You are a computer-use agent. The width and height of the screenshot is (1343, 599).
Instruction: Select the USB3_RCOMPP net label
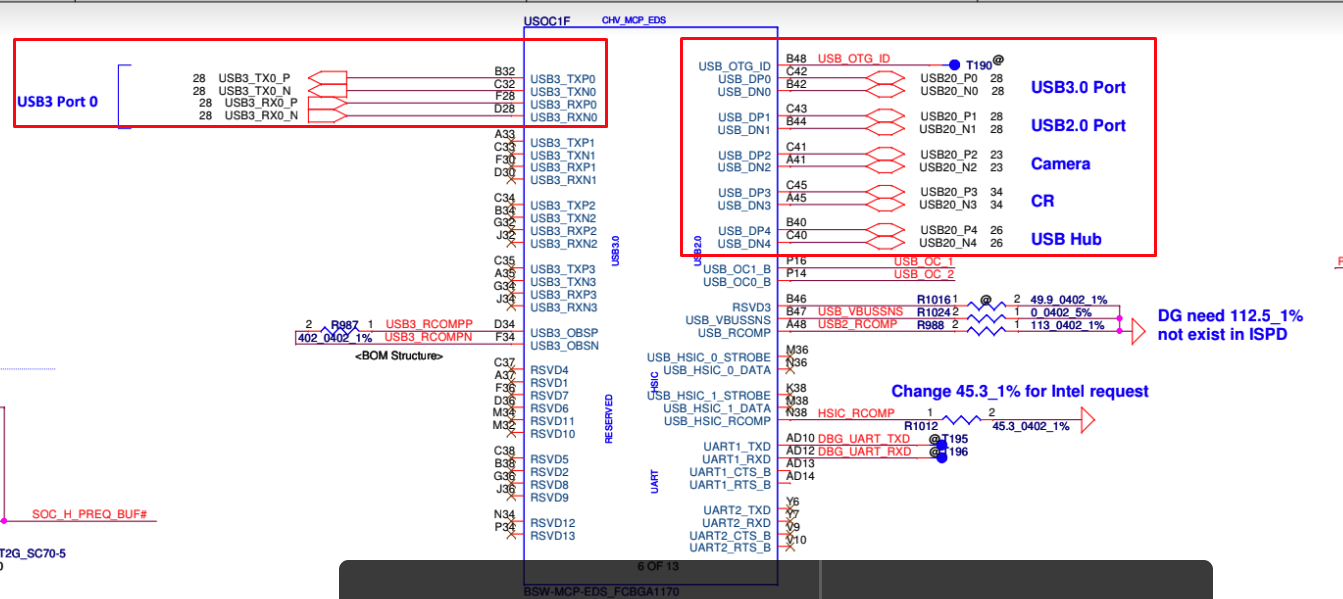(x=429, y=325)
